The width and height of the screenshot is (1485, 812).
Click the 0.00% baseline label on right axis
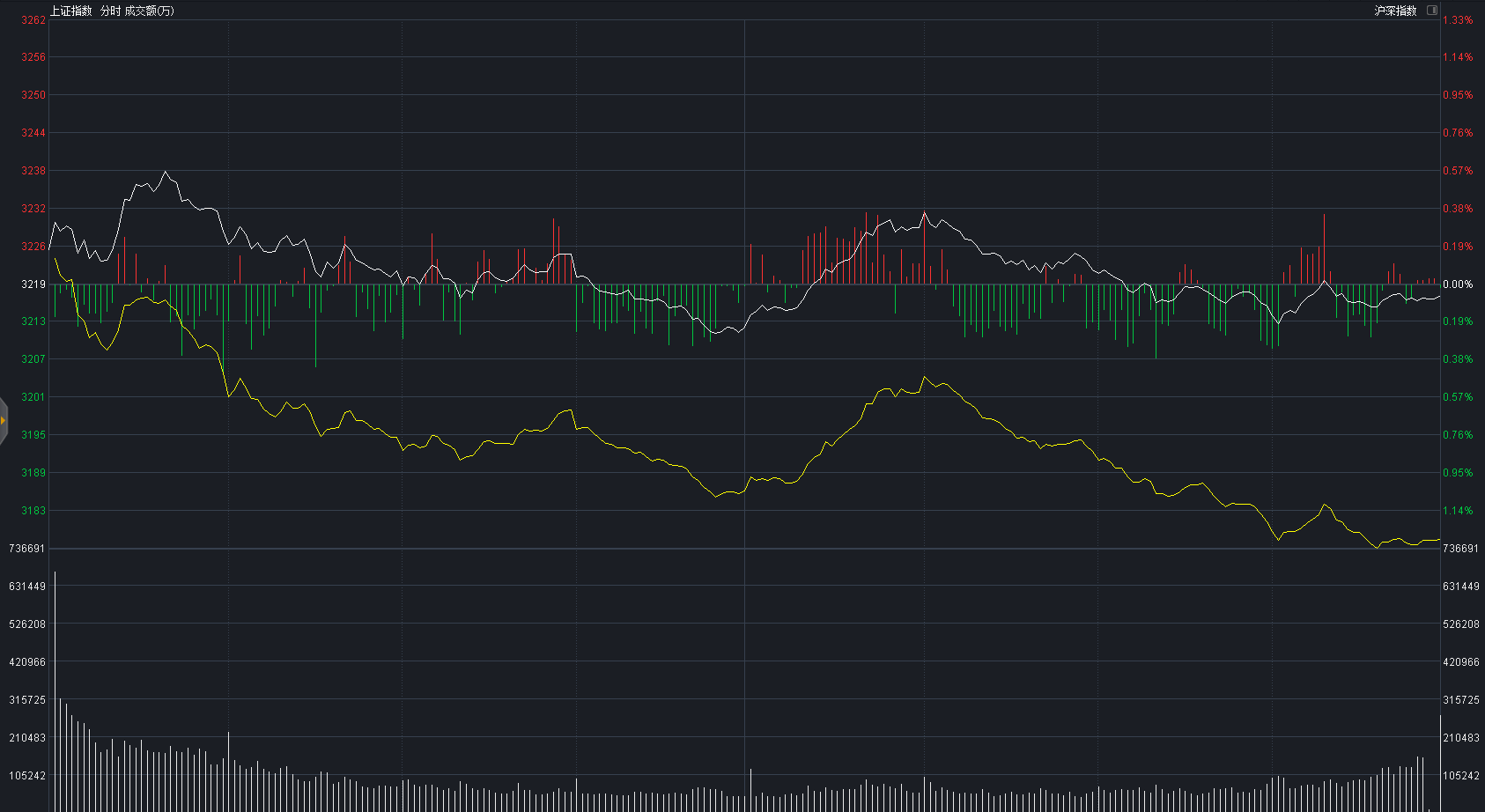[1457, 284]
